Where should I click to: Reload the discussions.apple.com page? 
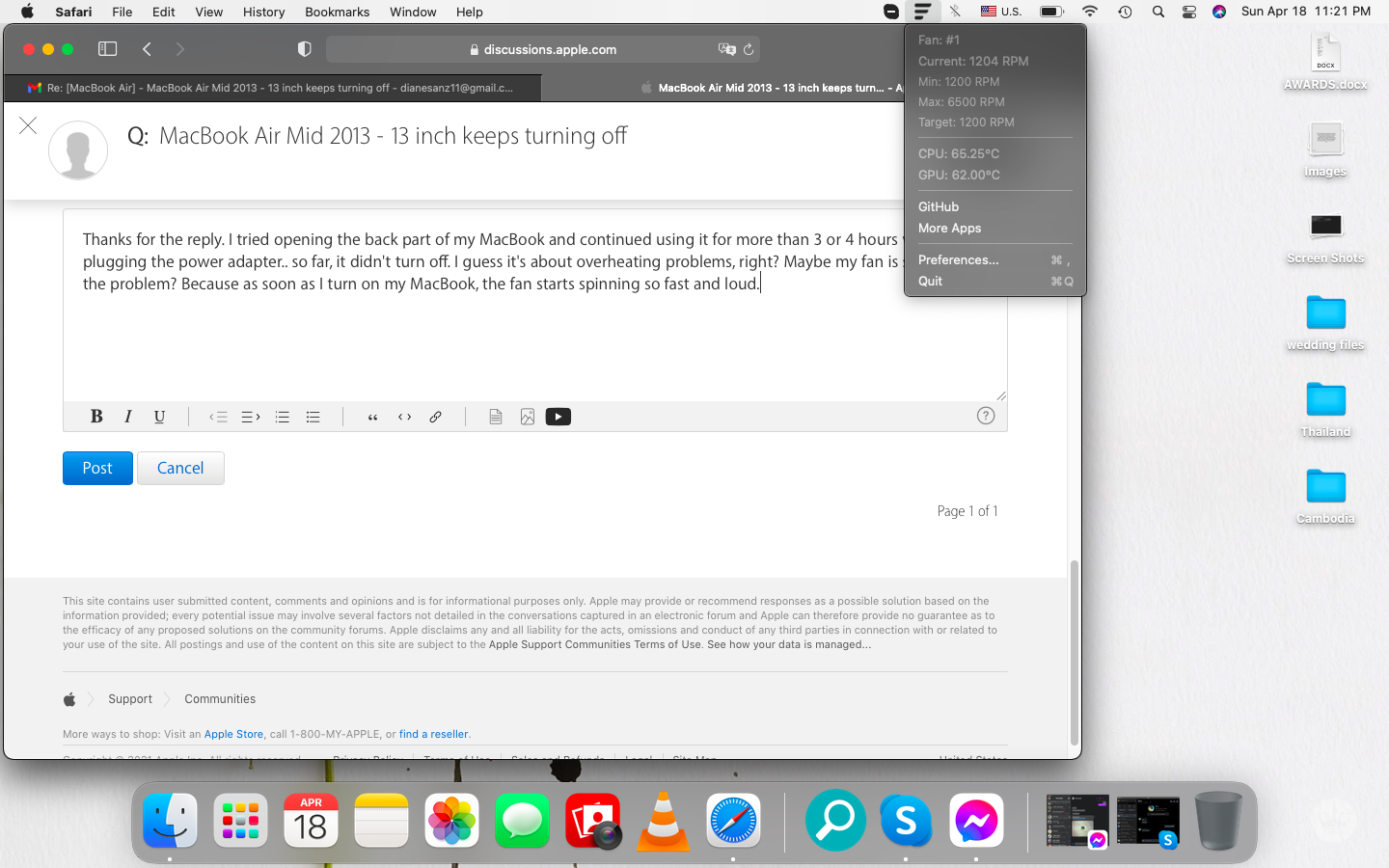pos(749,49)
